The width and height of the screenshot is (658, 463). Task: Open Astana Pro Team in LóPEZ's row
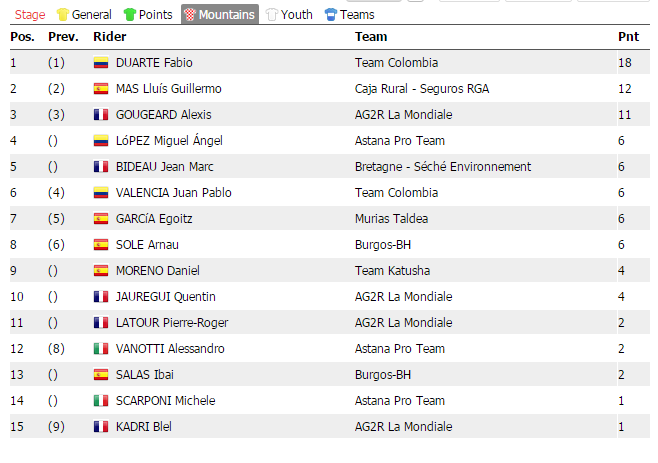[x=400, y=141]
